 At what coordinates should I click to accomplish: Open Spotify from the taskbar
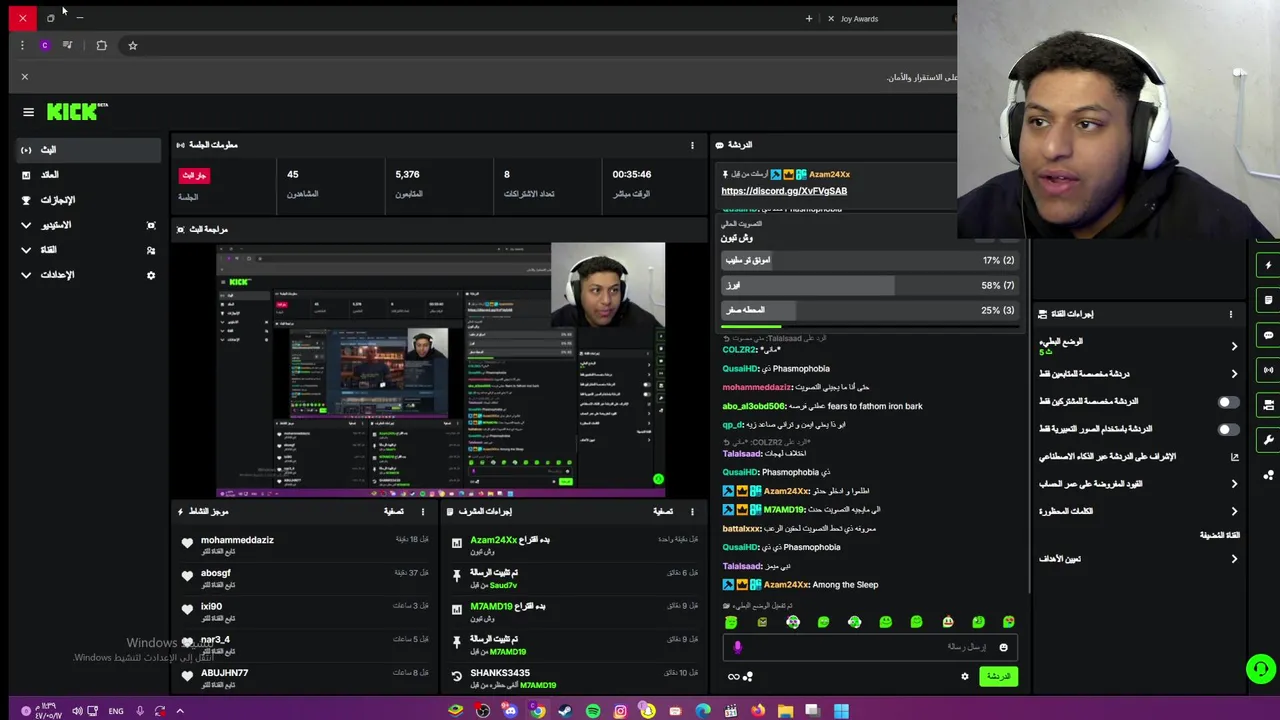pyautogui.click(x=593, y=711)
